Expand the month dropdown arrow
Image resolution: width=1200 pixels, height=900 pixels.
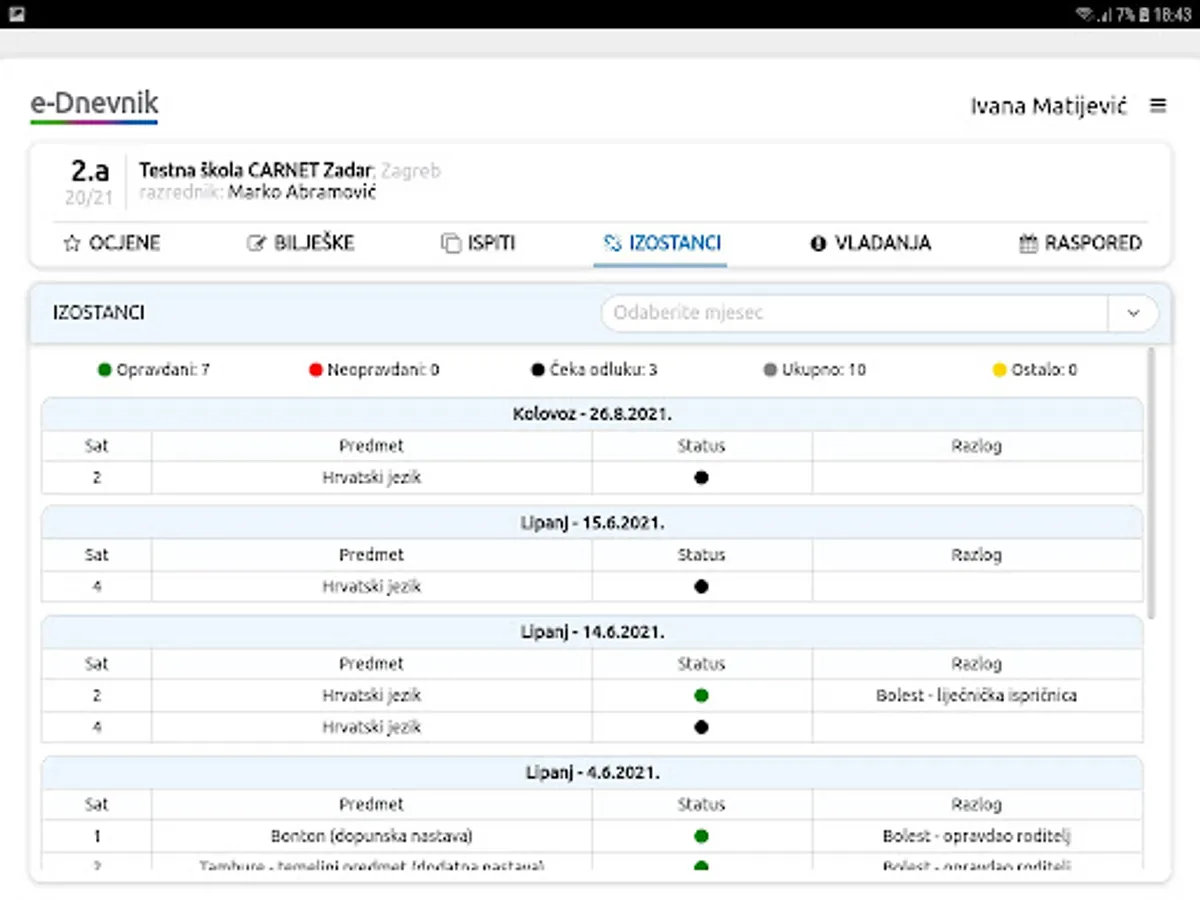[1133, 313]
